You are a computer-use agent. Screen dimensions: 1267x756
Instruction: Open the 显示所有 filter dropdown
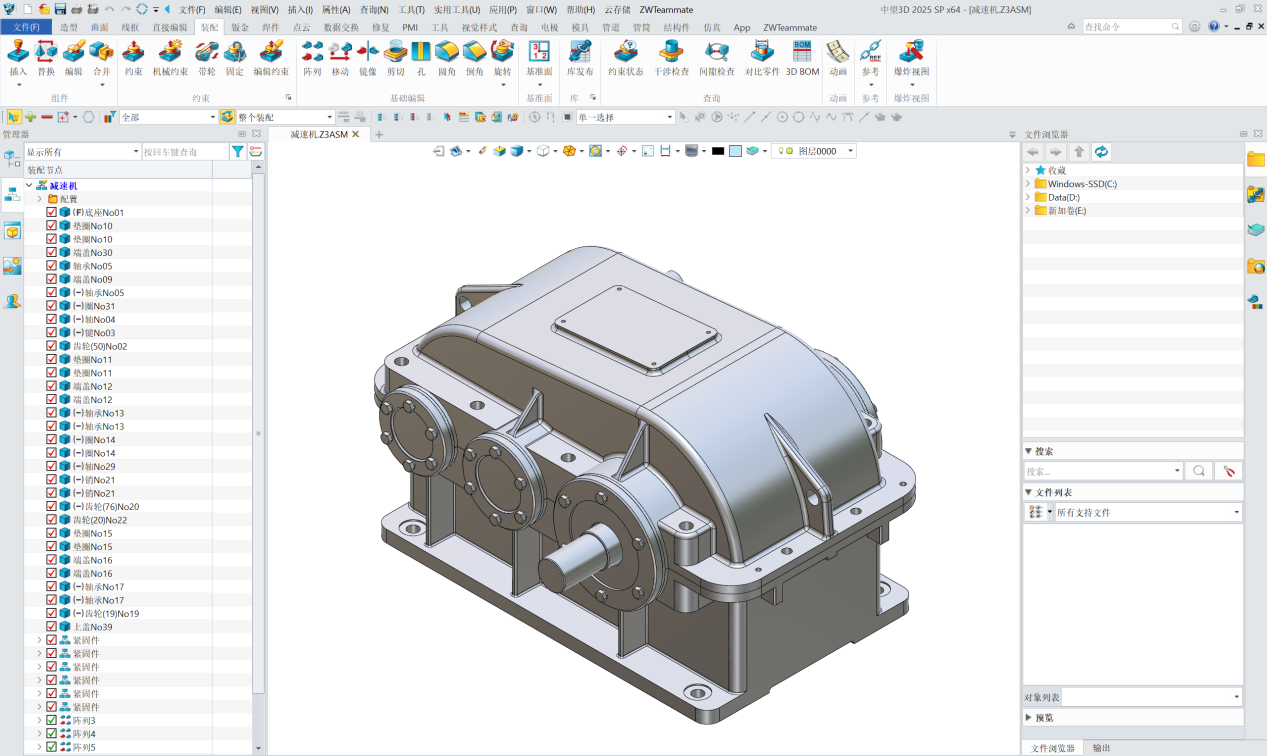(136, 152)
